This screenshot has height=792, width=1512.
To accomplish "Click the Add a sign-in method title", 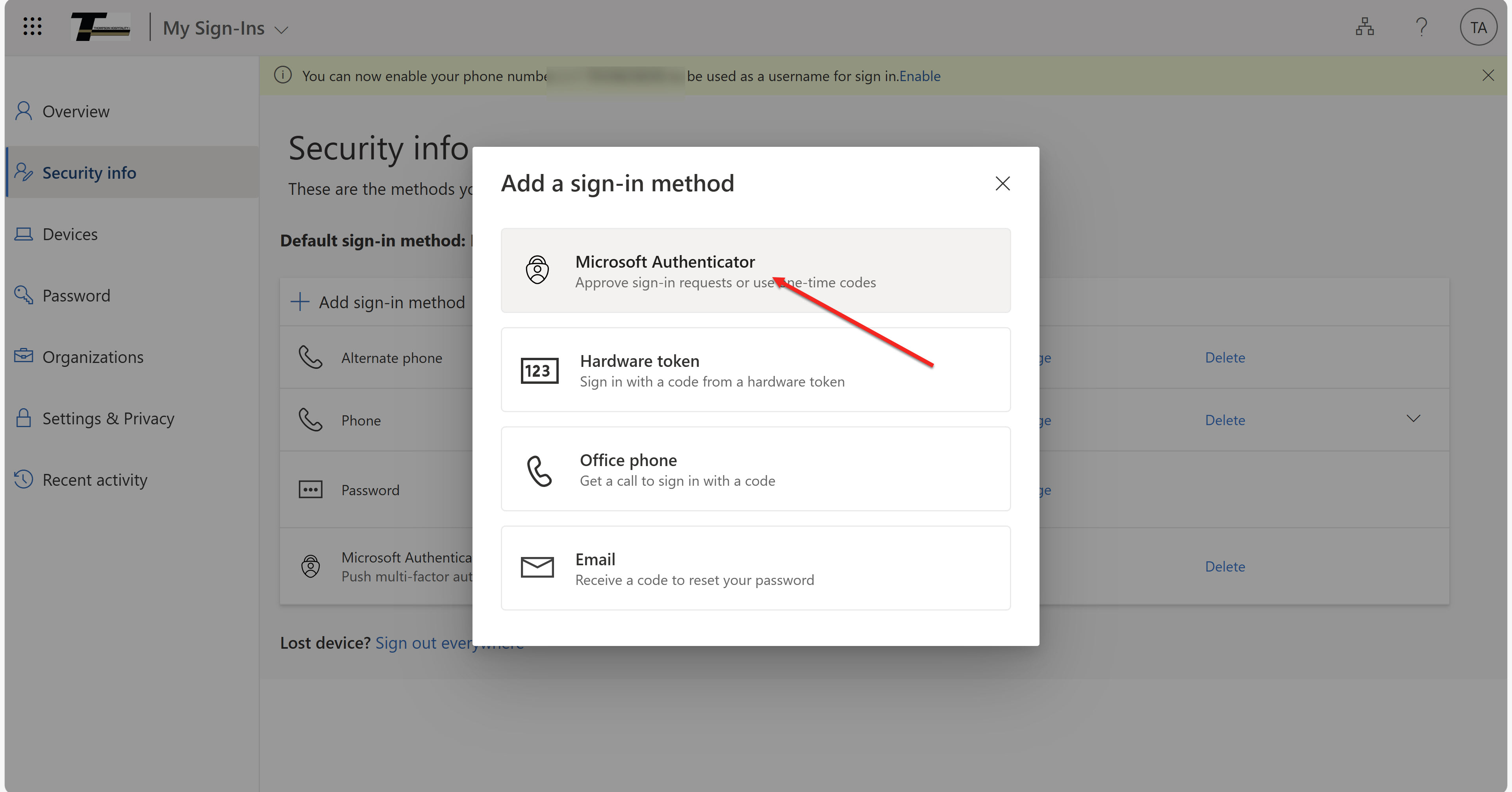I will 617,183.
